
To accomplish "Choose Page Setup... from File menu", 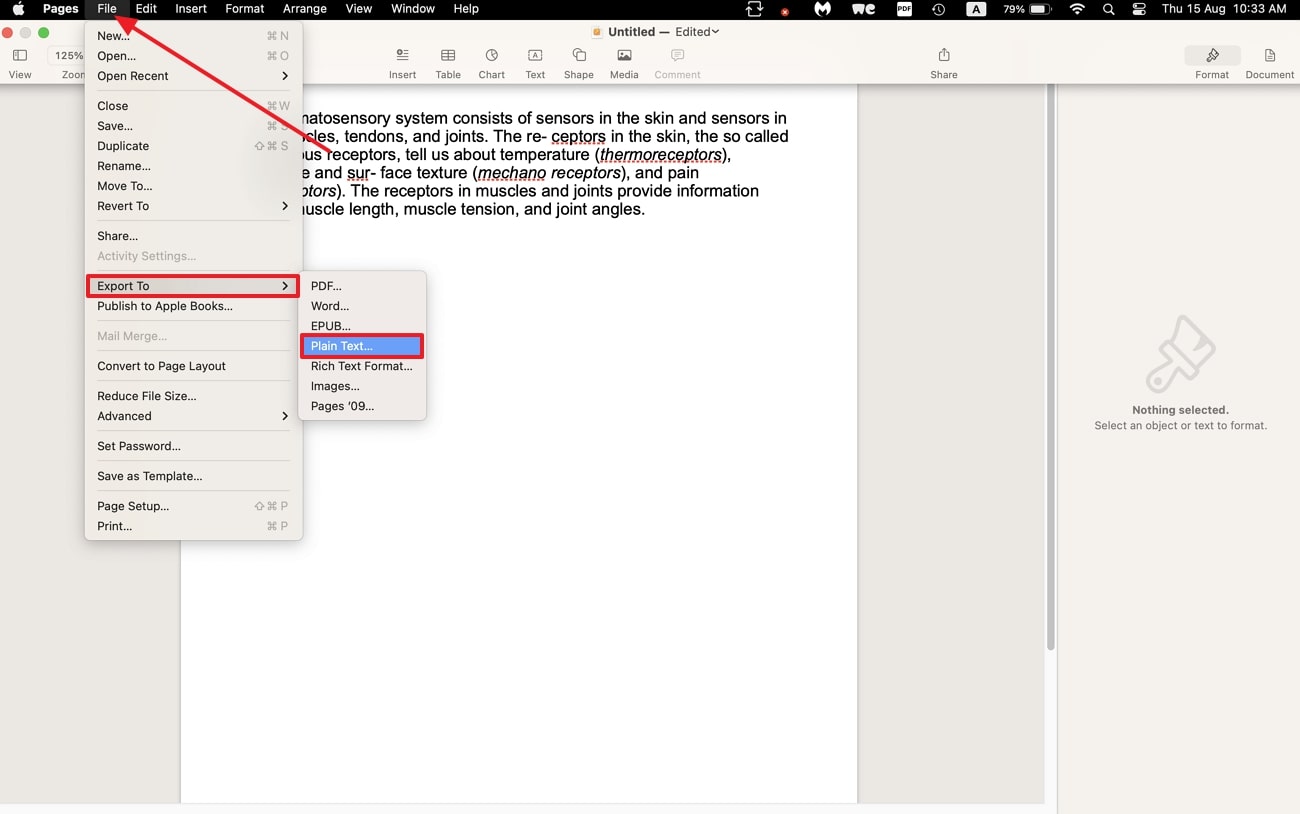I will [x=193, y=506].
